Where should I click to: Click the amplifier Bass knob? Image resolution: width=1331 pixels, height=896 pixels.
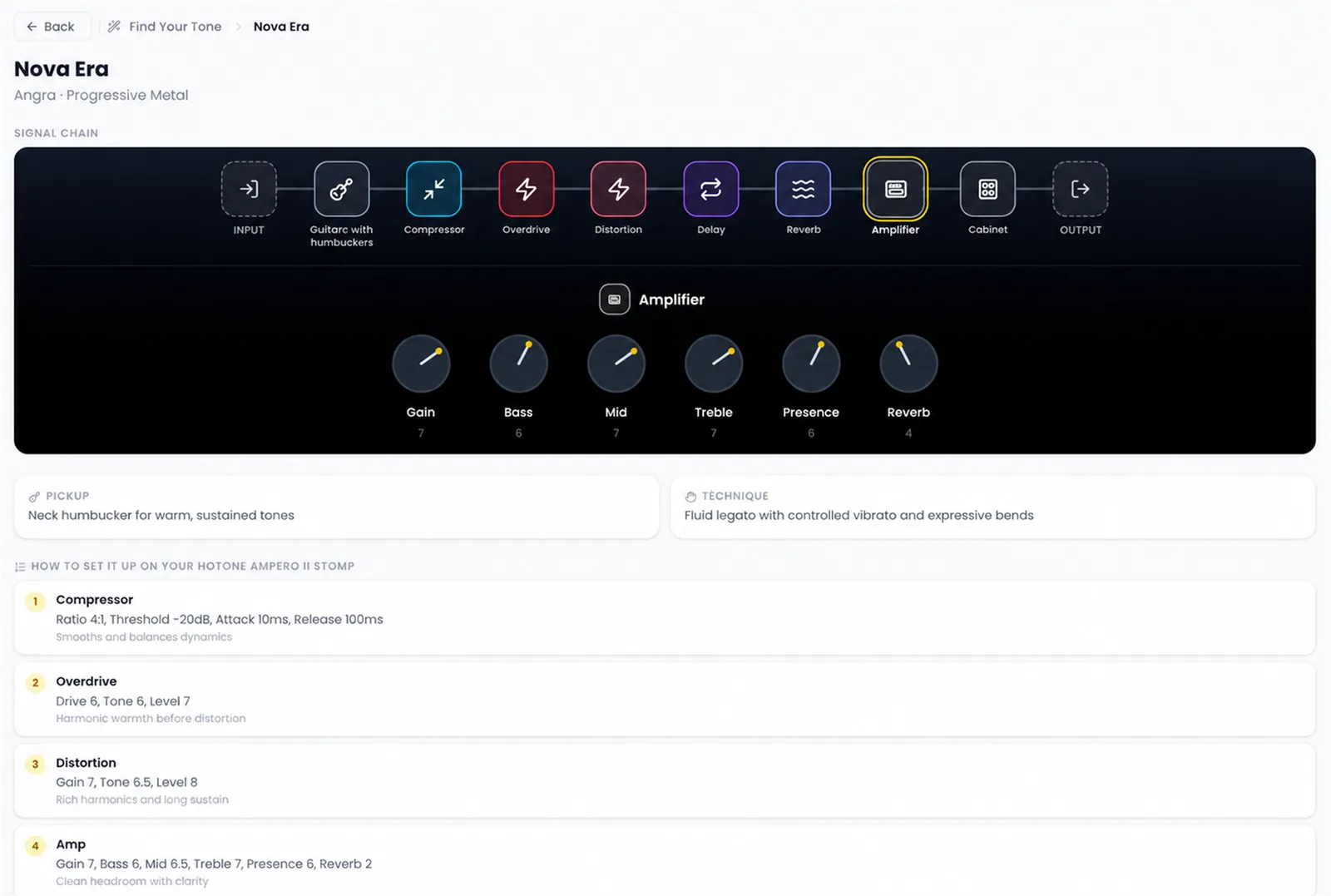(x=518, y=364)
